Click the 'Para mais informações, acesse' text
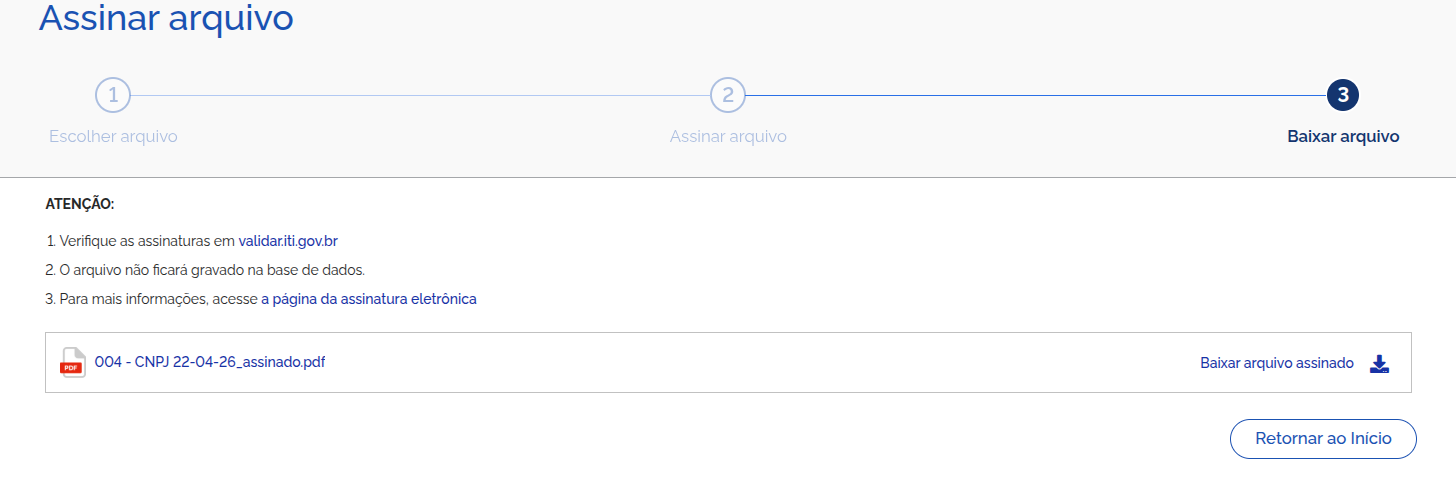 coord(158,299)
